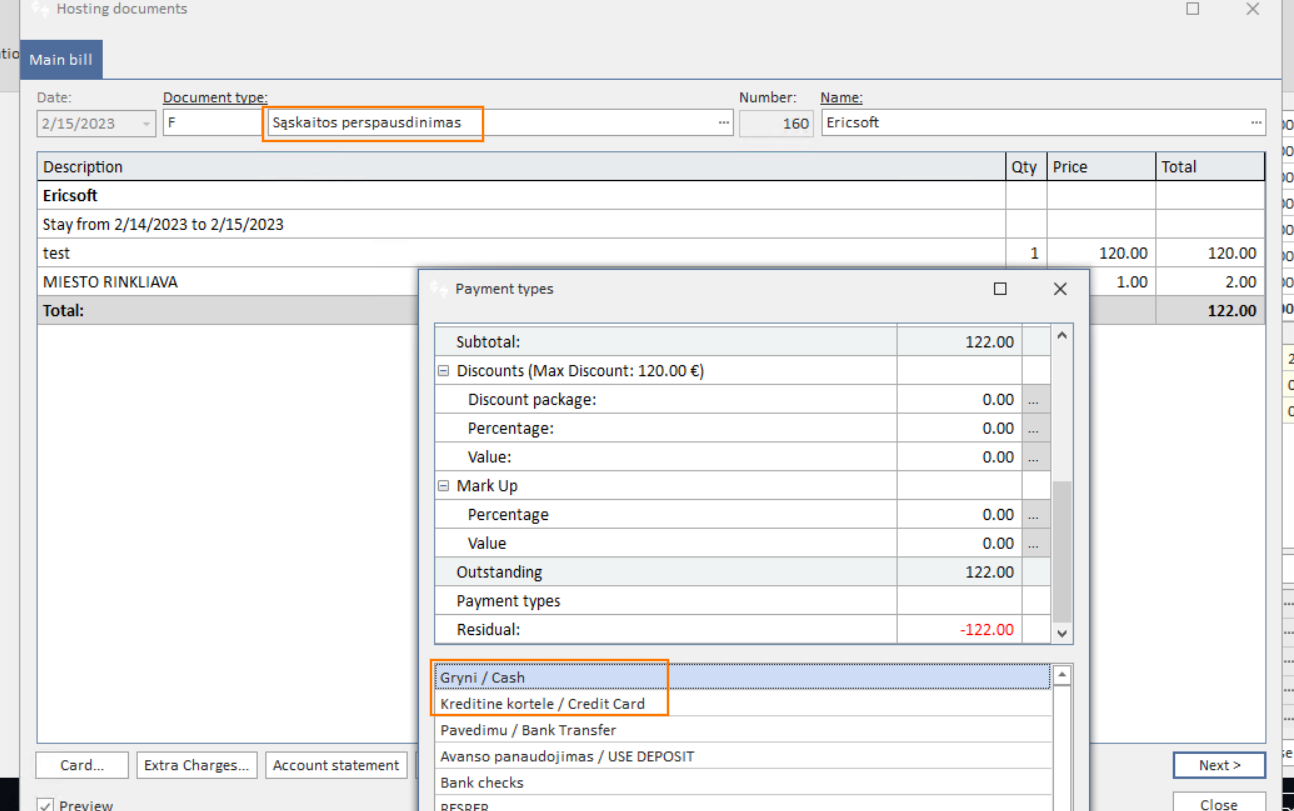Click the Total column header
The width and height of the screenshot is (1294, 811).
click(x=1210, y=167)
